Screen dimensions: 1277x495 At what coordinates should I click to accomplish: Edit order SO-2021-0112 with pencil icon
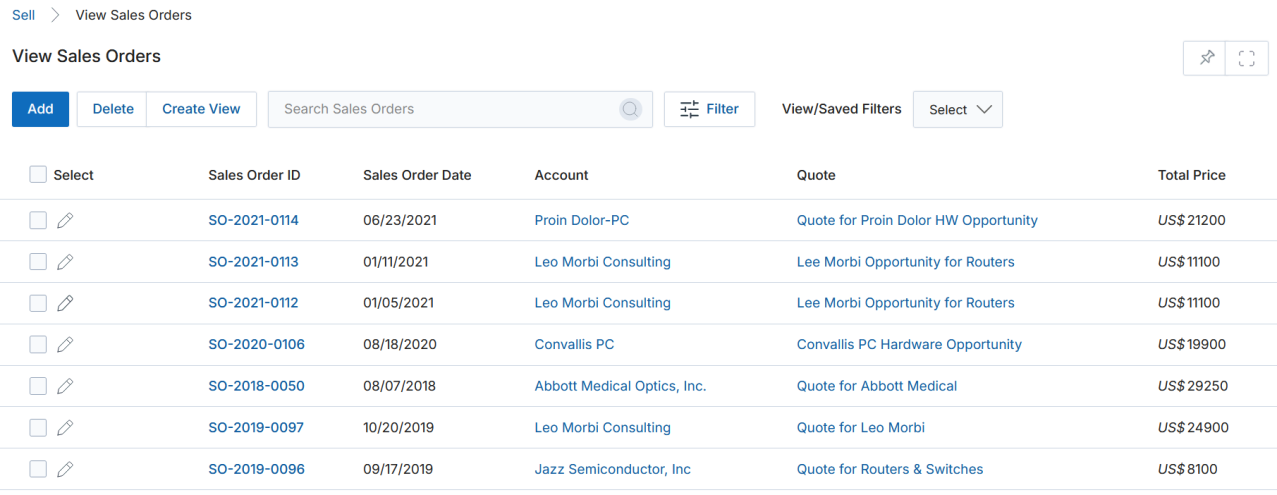(x=65, y=303)
